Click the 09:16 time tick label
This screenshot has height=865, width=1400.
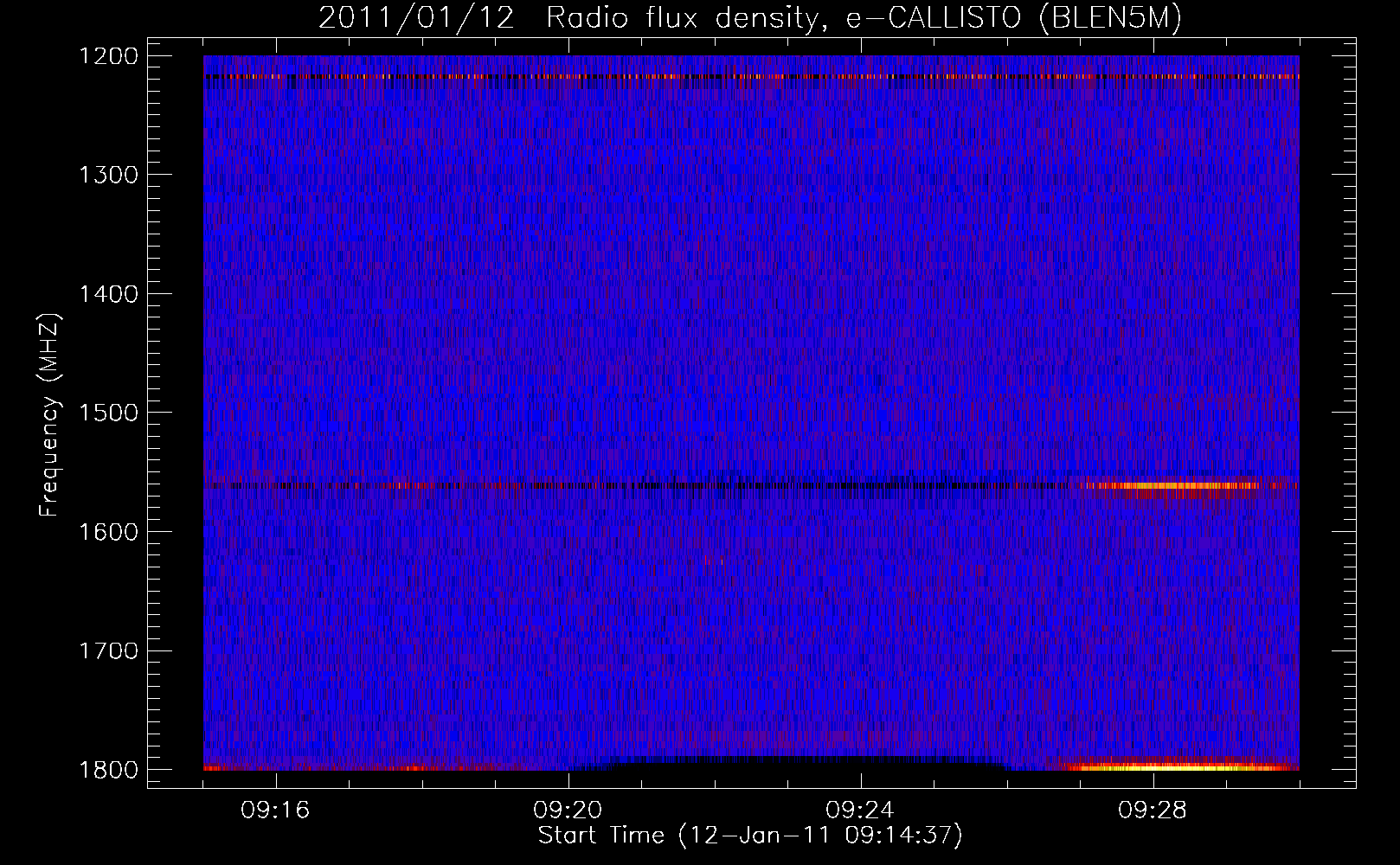(x=276, y=811)
